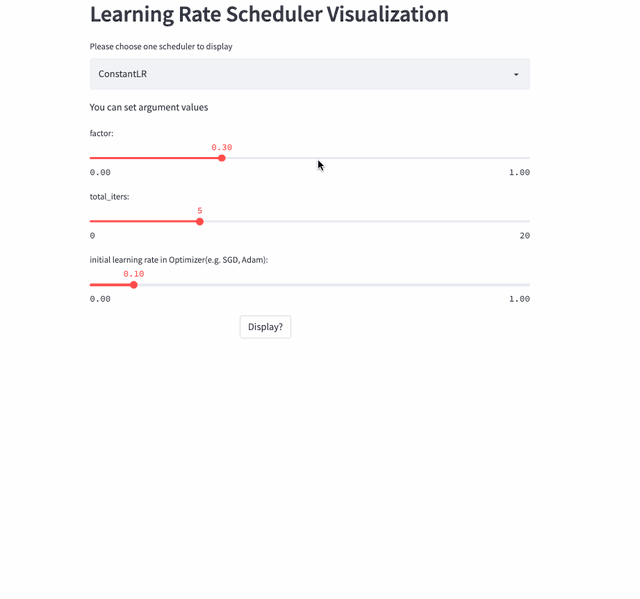Viewport: 640px width, 599px height.
Task: Click the dropdown arrow of scheduler selector
Action: pos(516,75)
